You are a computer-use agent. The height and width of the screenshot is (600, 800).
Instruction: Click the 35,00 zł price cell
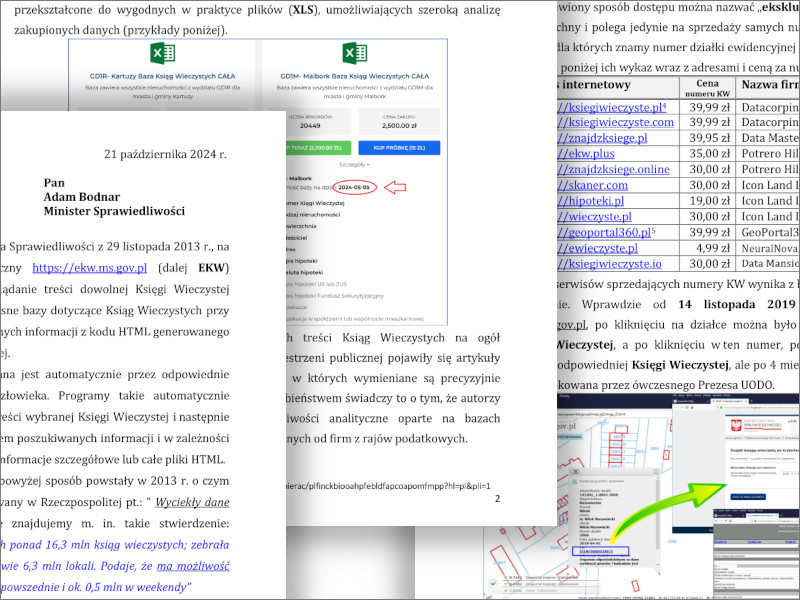[x=710, y=154]
